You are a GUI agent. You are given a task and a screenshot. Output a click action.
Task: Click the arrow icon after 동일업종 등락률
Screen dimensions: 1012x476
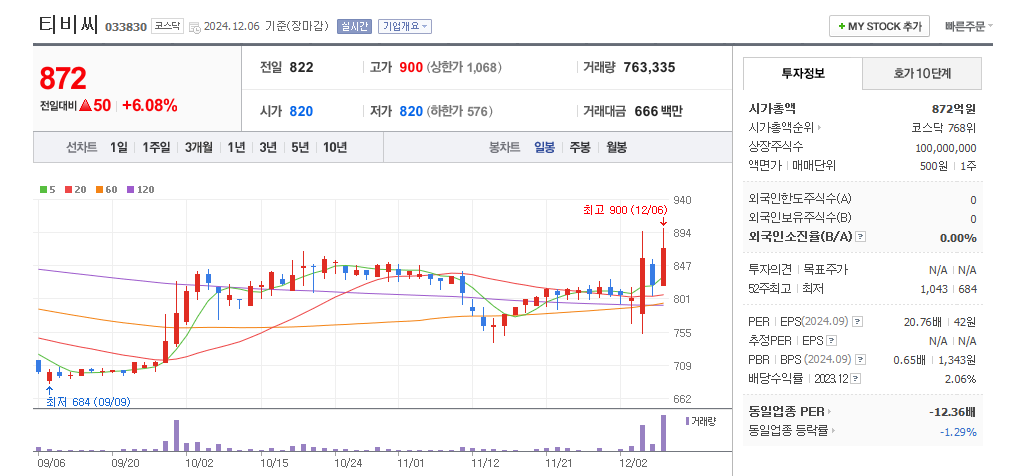[x=833, y=430]
